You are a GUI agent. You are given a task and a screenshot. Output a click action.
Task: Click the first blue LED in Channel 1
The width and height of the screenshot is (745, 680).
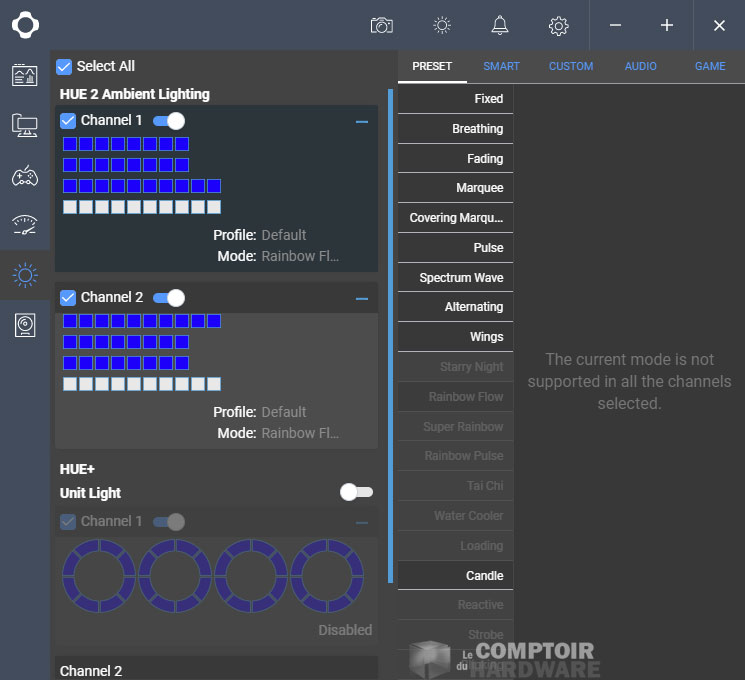(69, 144)
